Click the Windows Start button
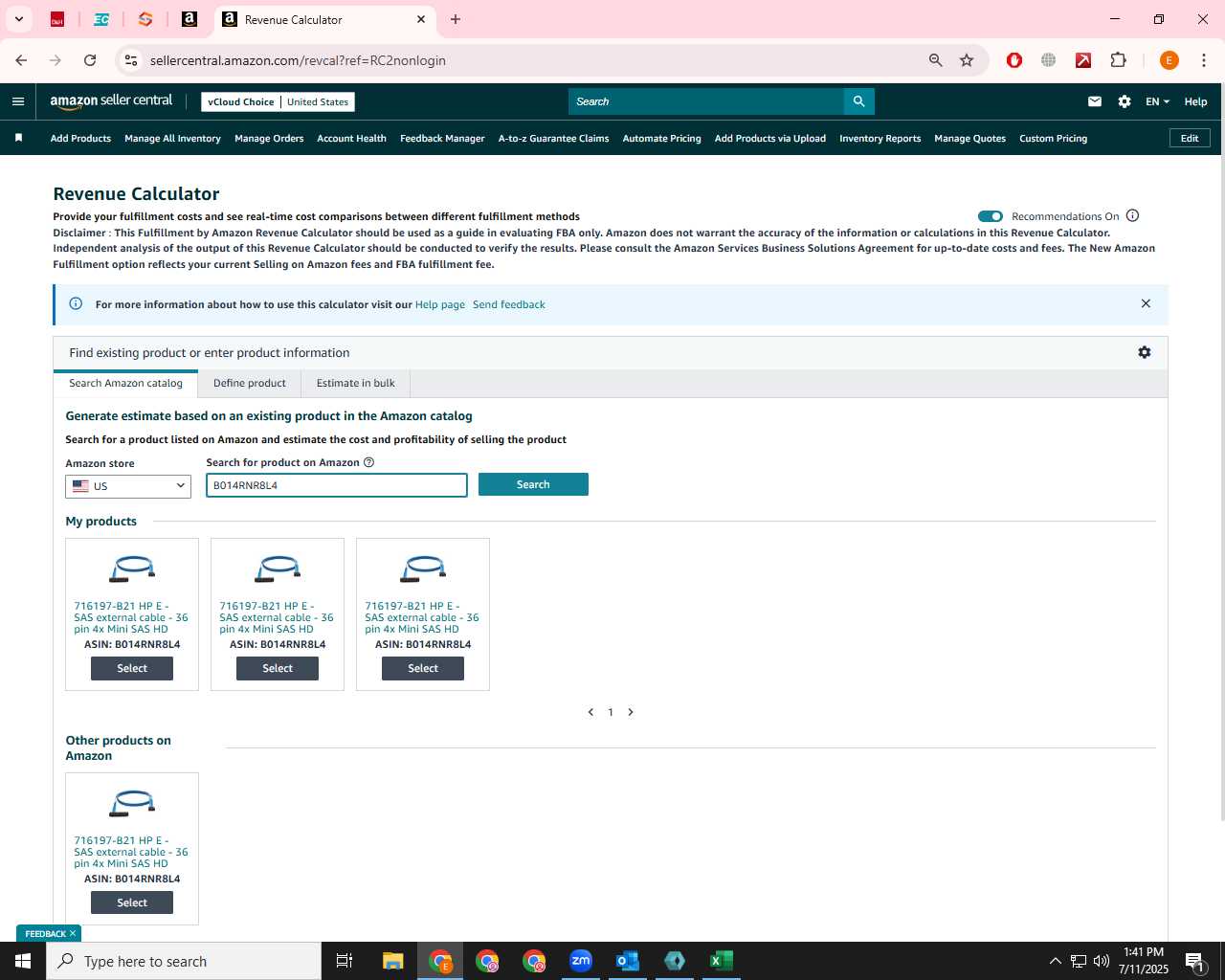1225x980 pixels. point(23,961)
